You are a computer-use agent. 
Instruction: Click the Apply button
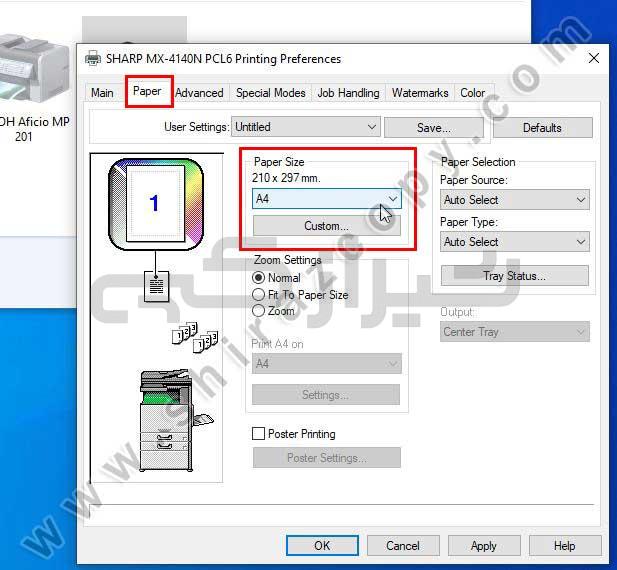pyautogui.click(x=484, y=546)
